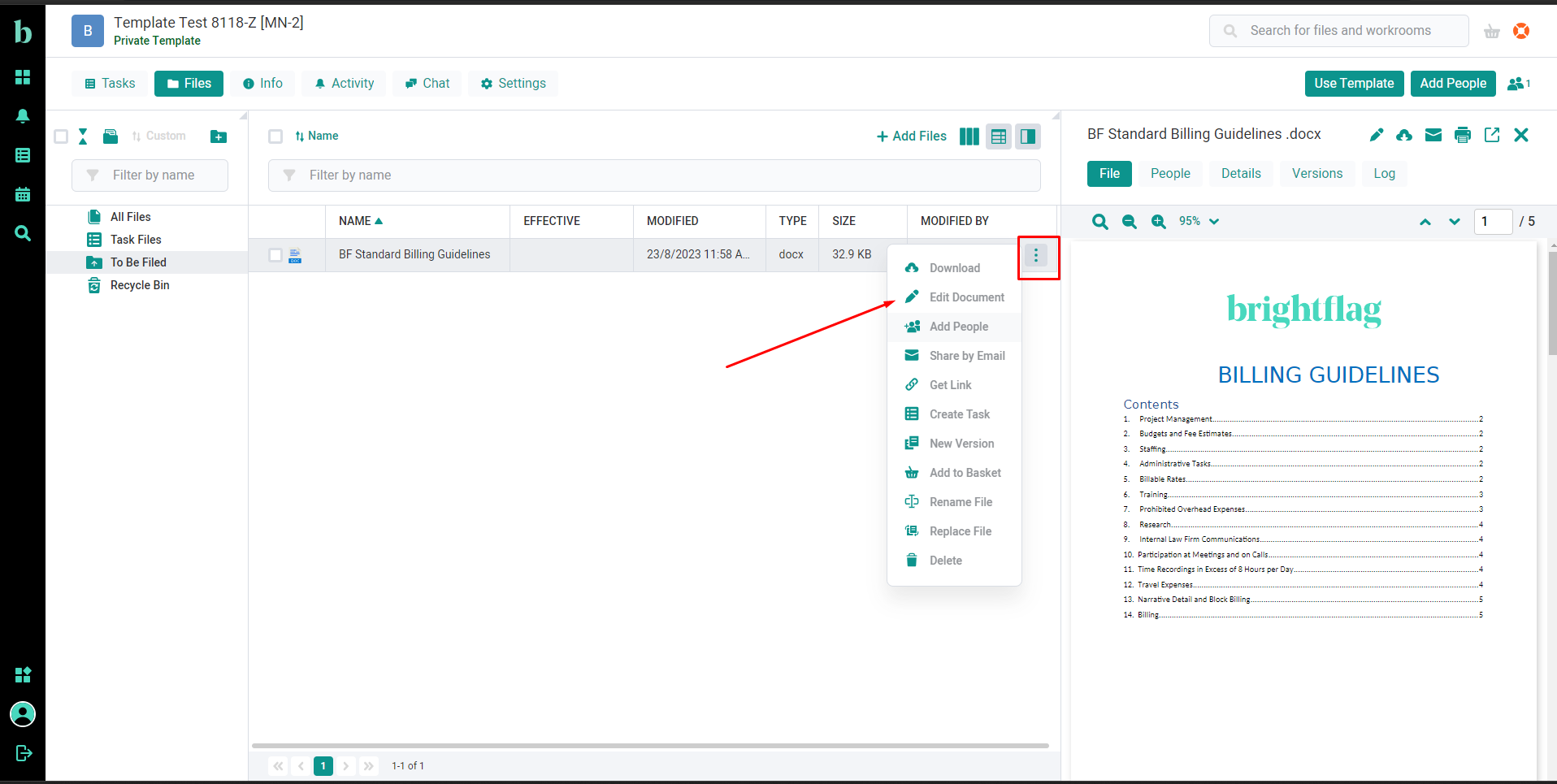Open the document externally via the pop-out icon
The width and height of the screenshot is (1557, 784).
1492,135
